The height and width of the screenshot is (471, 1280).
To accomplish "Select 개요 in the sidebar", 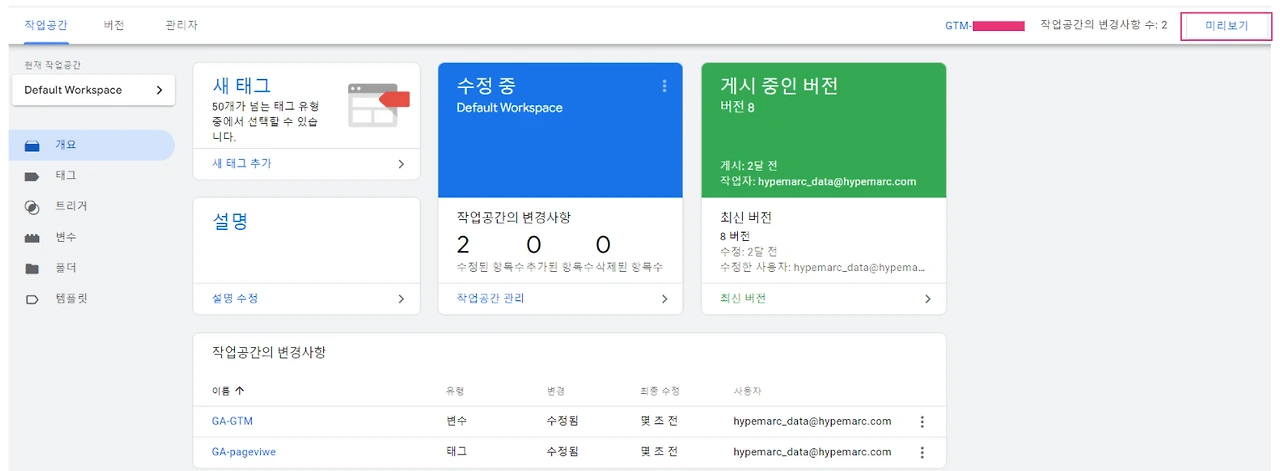I will tap(92, 145).
